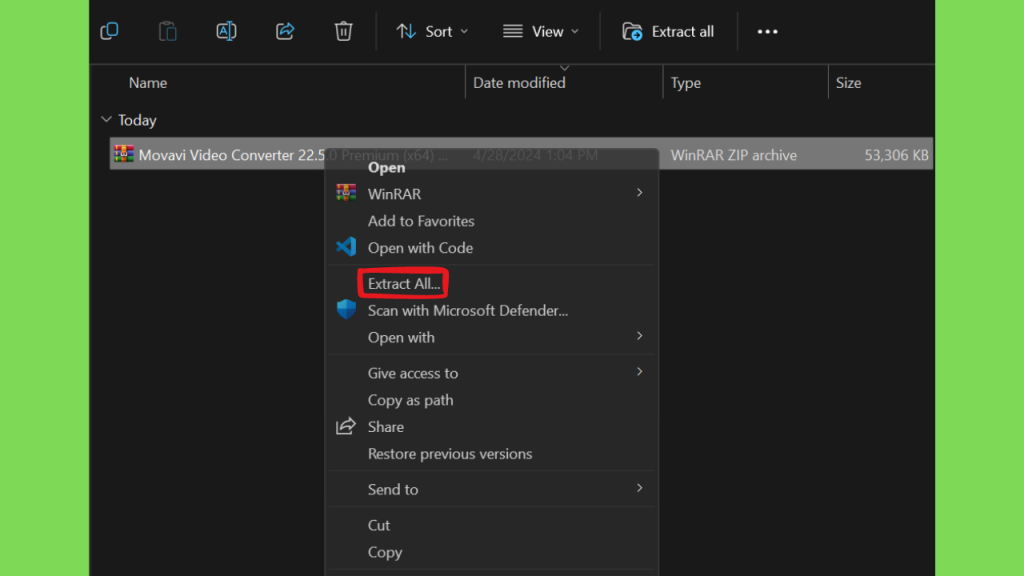Sort by the Size column header

tap(848, 83)
